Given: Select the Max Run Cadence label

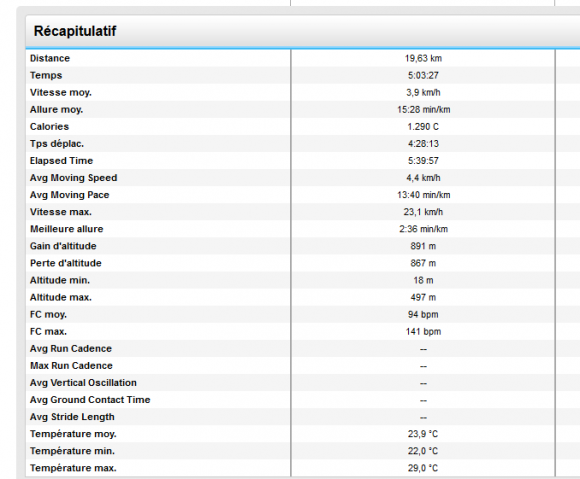Looking at the screenshot, I should click(71, 365).
